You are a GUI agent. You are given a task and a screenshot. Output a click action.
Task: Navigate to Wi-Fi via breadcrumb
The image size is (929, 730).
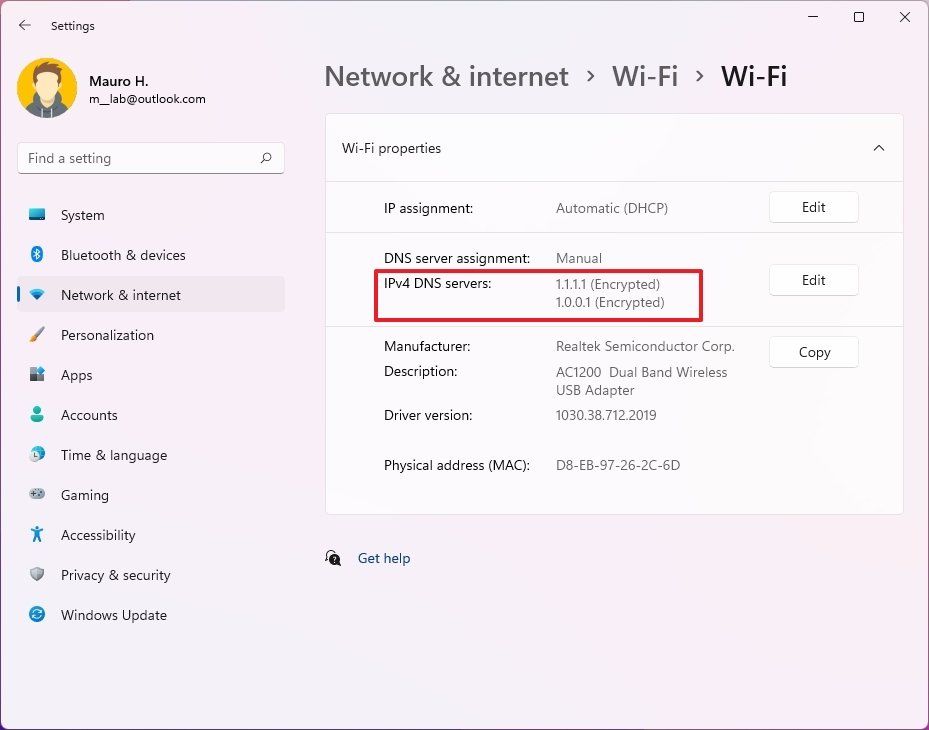(x=645, y=76)
